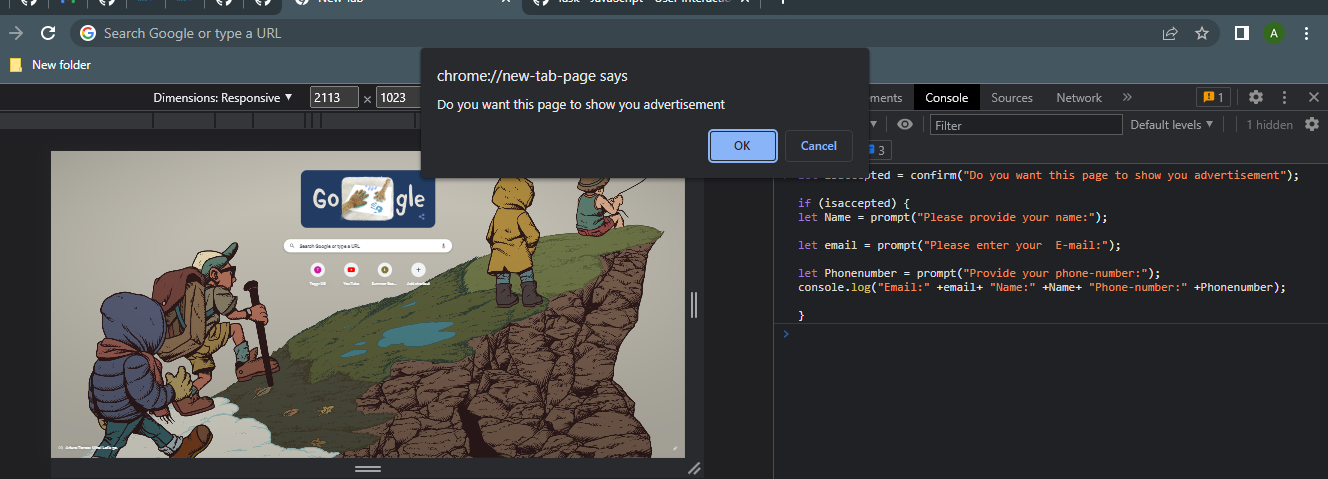Screen dimensions: 1328x479
Task: Switch to the Sources tab
Action: (1012, 98)
